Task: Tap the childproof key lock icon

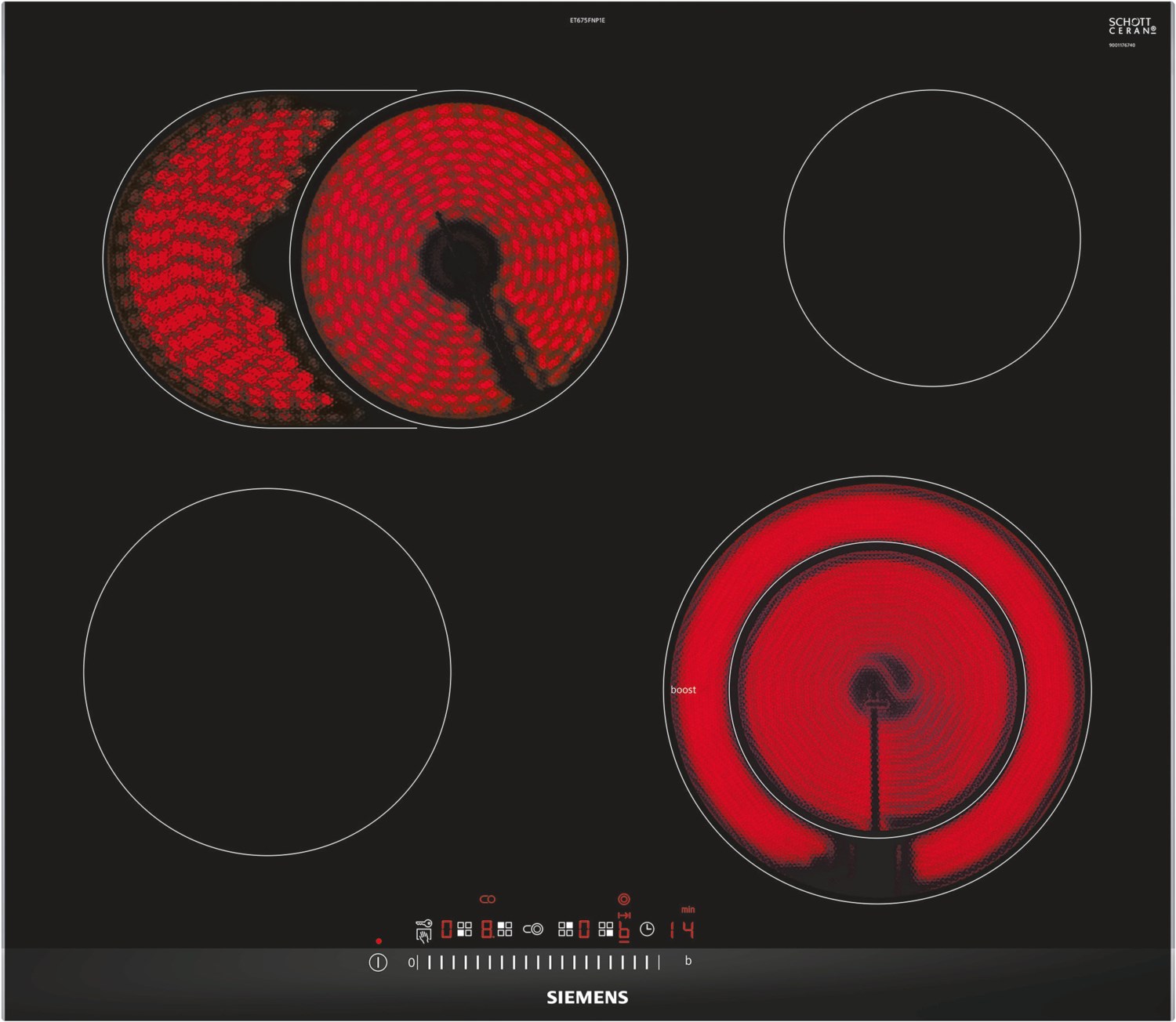Action: (x=424, y=931)
